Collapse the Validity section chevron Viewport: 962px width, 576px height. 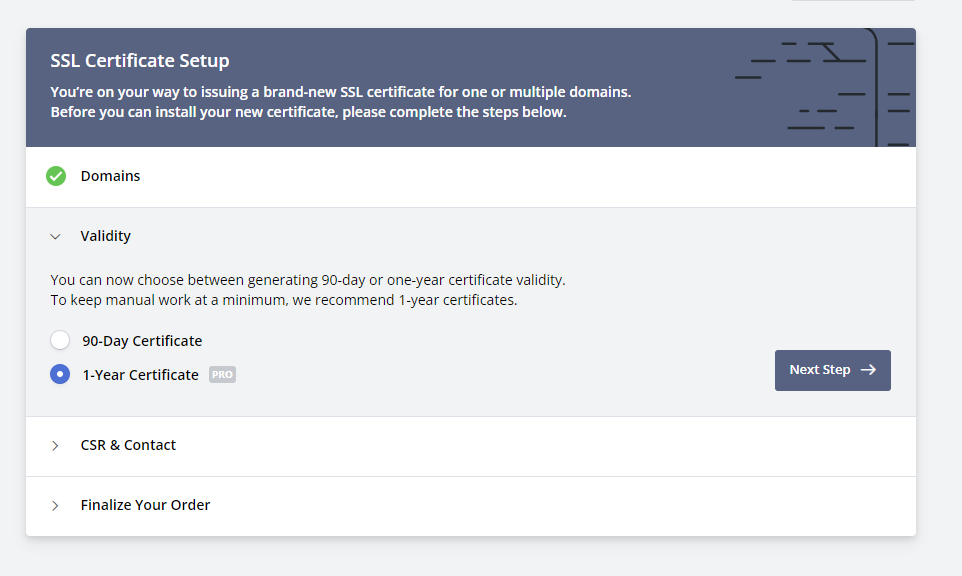tap(56, 237)
